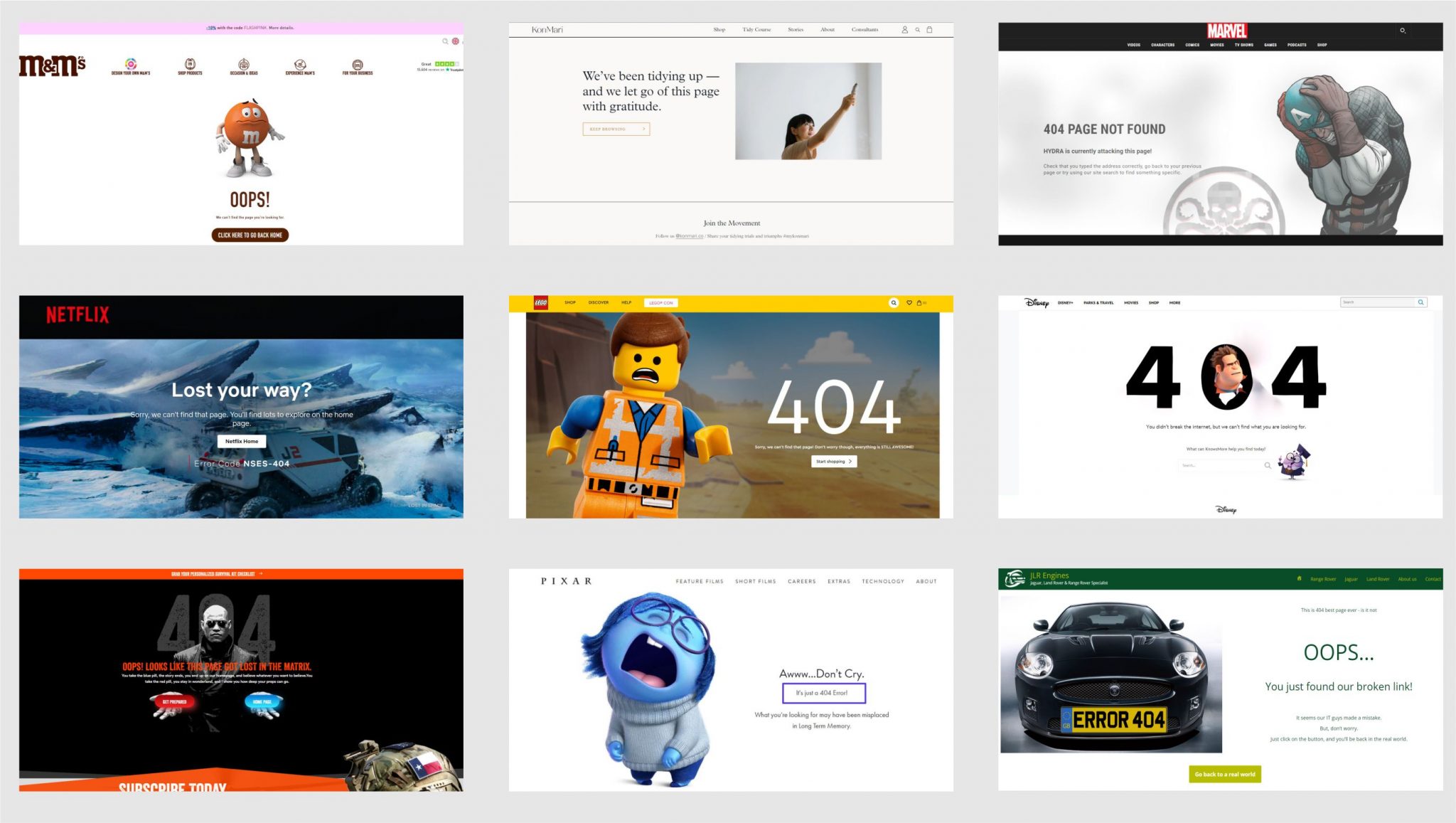Select the M&M's search magnifier icon
The height and width of the screenshot is (823, 1456).
(445, 41)
